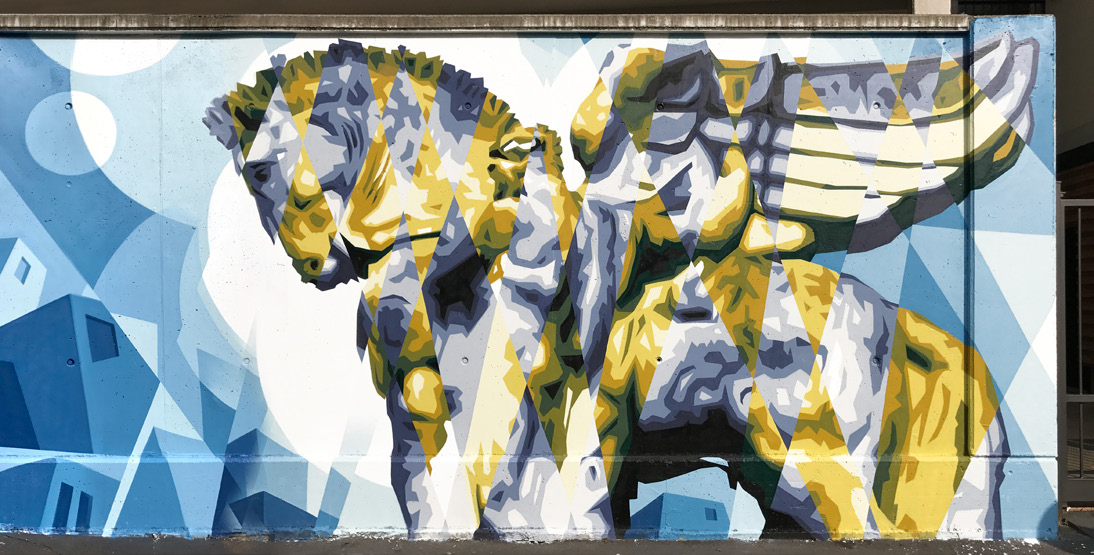The image size is (1094, 555).
Task: Select the tall narrow windows at bottom left
Action: click(72, 505)
